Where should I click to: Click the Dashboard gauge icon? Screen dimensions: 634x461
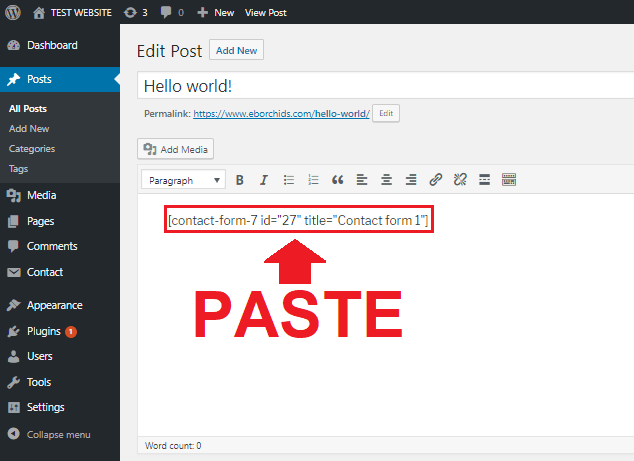click(13, 45)
